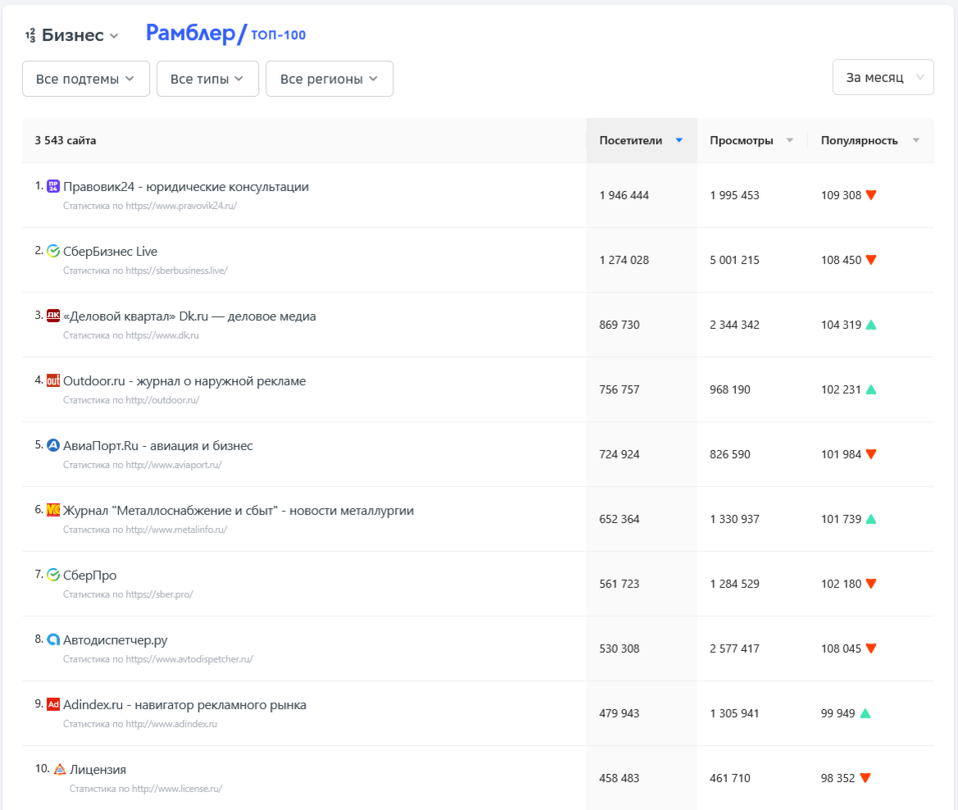Click the СберПро favicon
The height and width of the screenshot is (810, 958).
coord(53,575)
